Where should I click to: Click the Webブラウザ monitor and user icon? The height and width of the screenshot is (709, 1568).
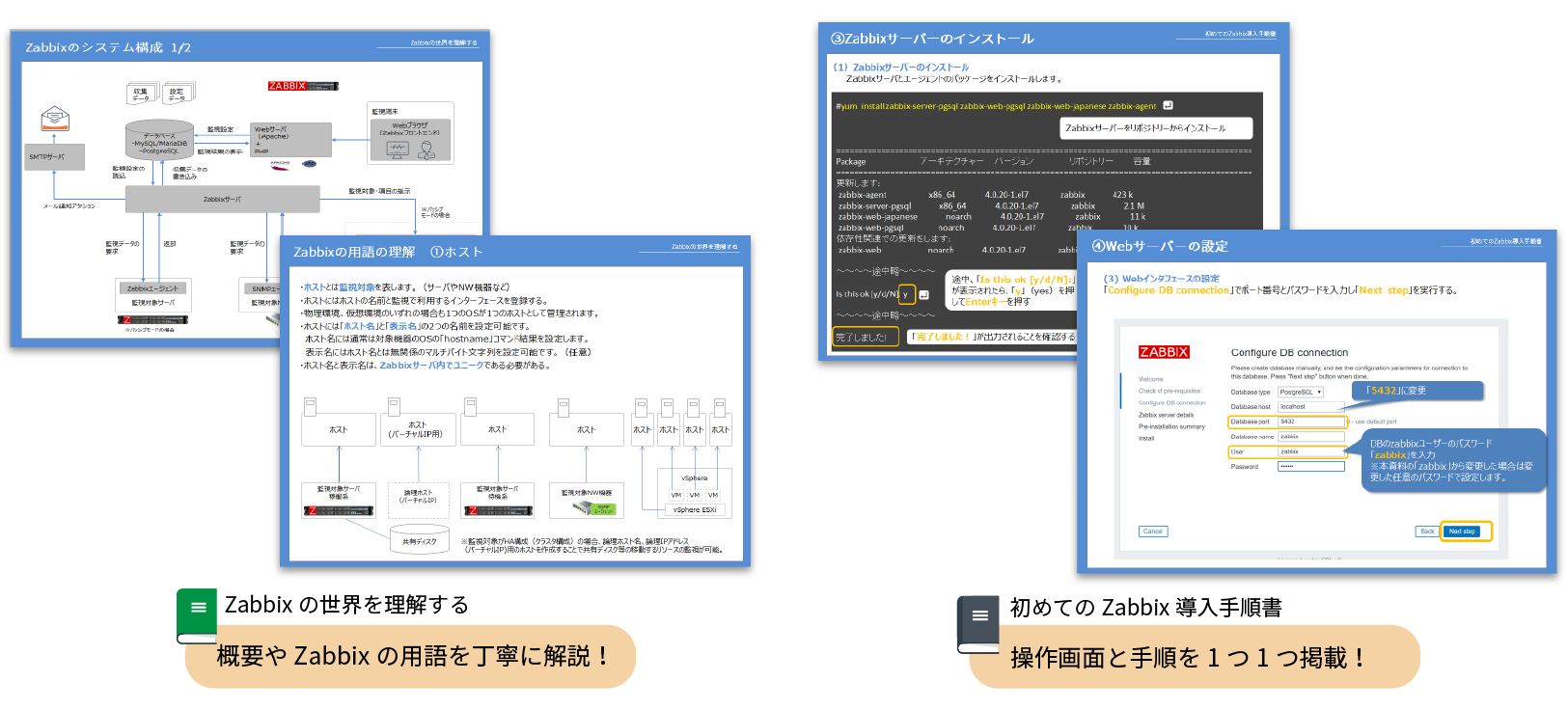point(411,150)
